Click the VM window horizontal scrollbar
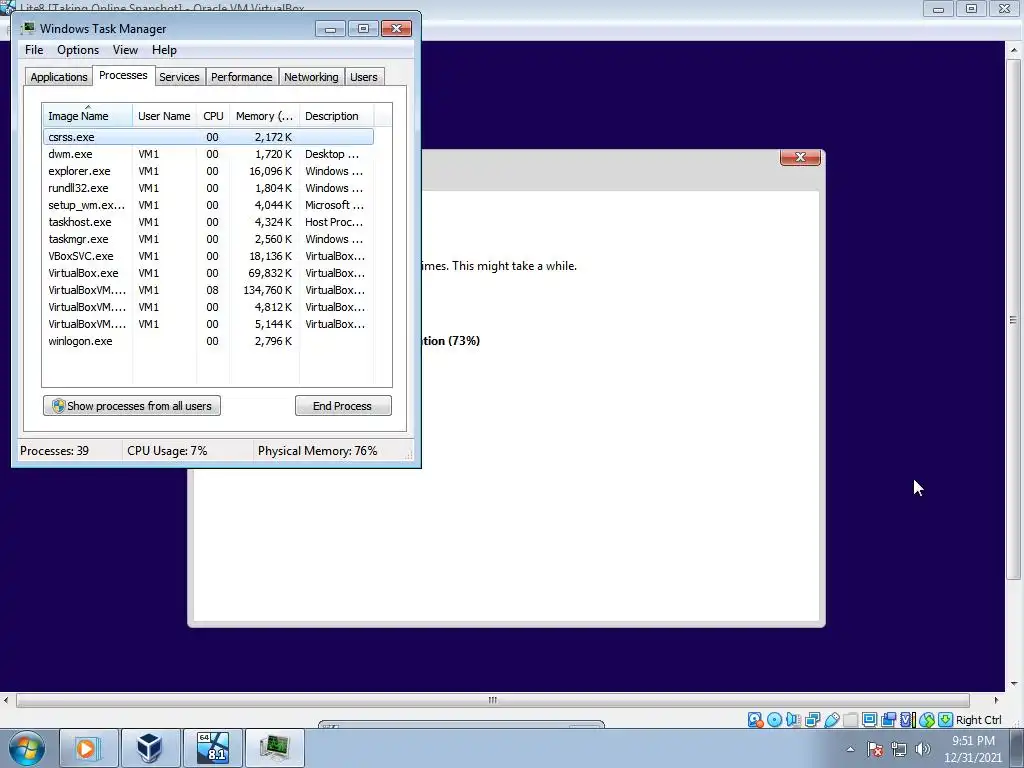 [492, 700]
